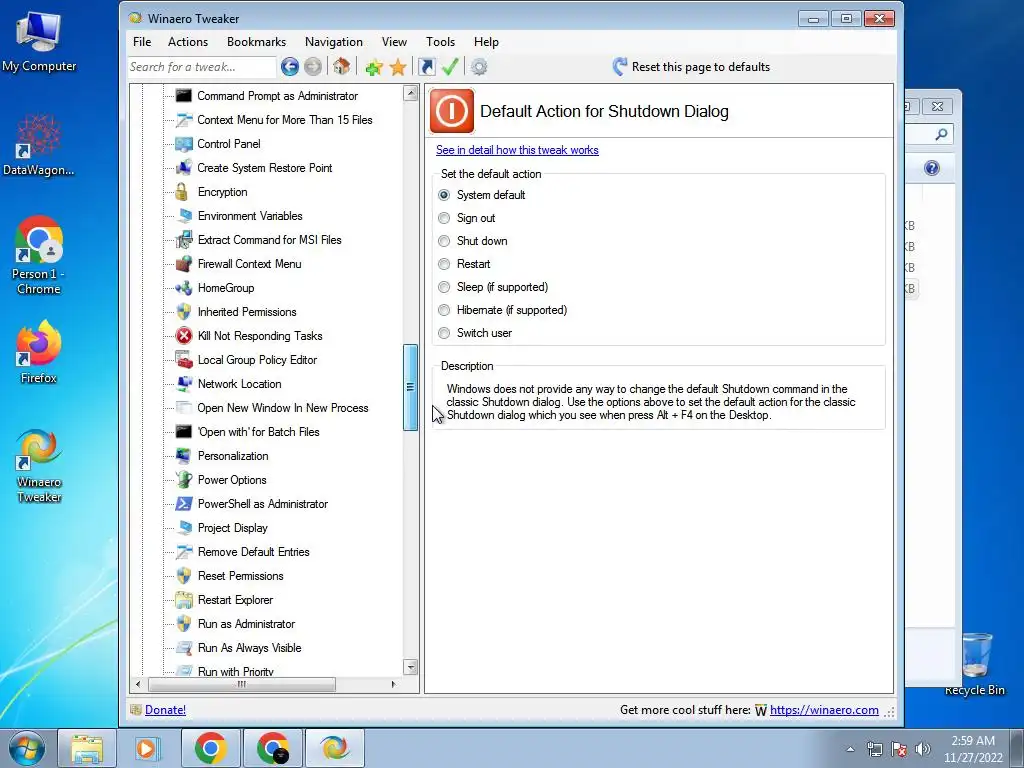Click the PowerShell as Administrator icon
Viewport: 1024px width, 768px height.
click(184, 504)
